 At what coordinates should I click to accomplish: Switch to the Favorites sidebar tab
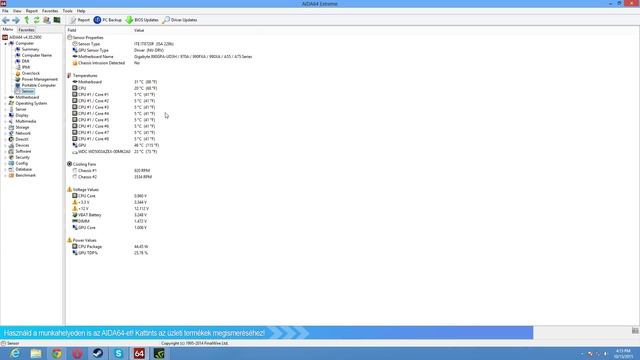pyautogui.click(x=26, y=30)
